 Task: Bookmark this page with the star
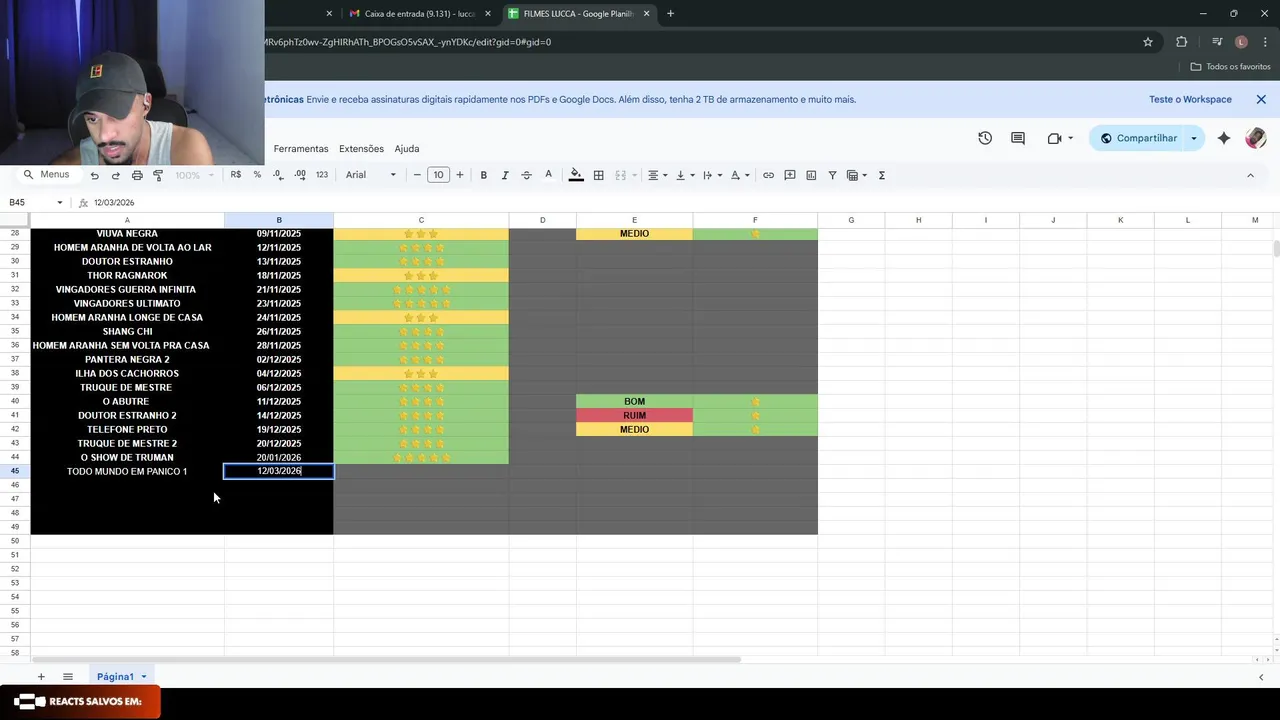pos(1148,42)
